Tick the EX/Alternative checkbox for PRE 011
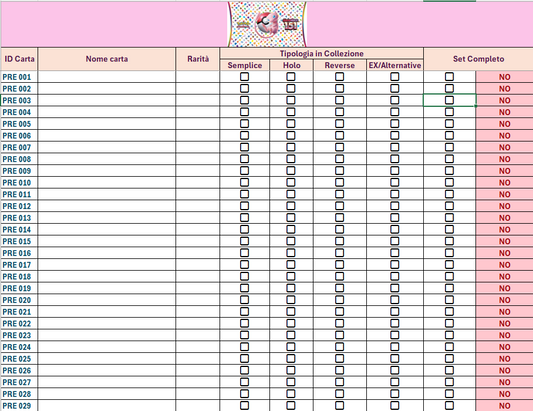Image resolution: width=533 pixels, height=411 pixels. click(x=395, y=194)
